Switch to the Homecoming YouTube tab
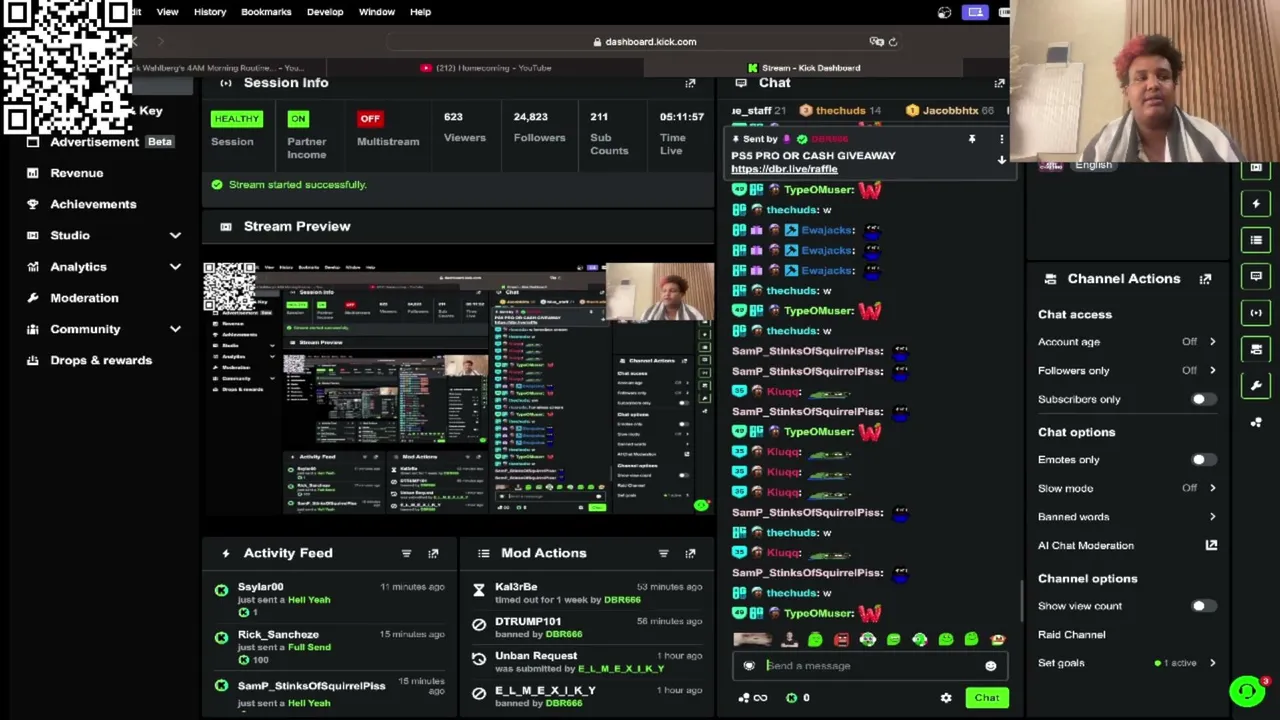 (x=486, y=68)
